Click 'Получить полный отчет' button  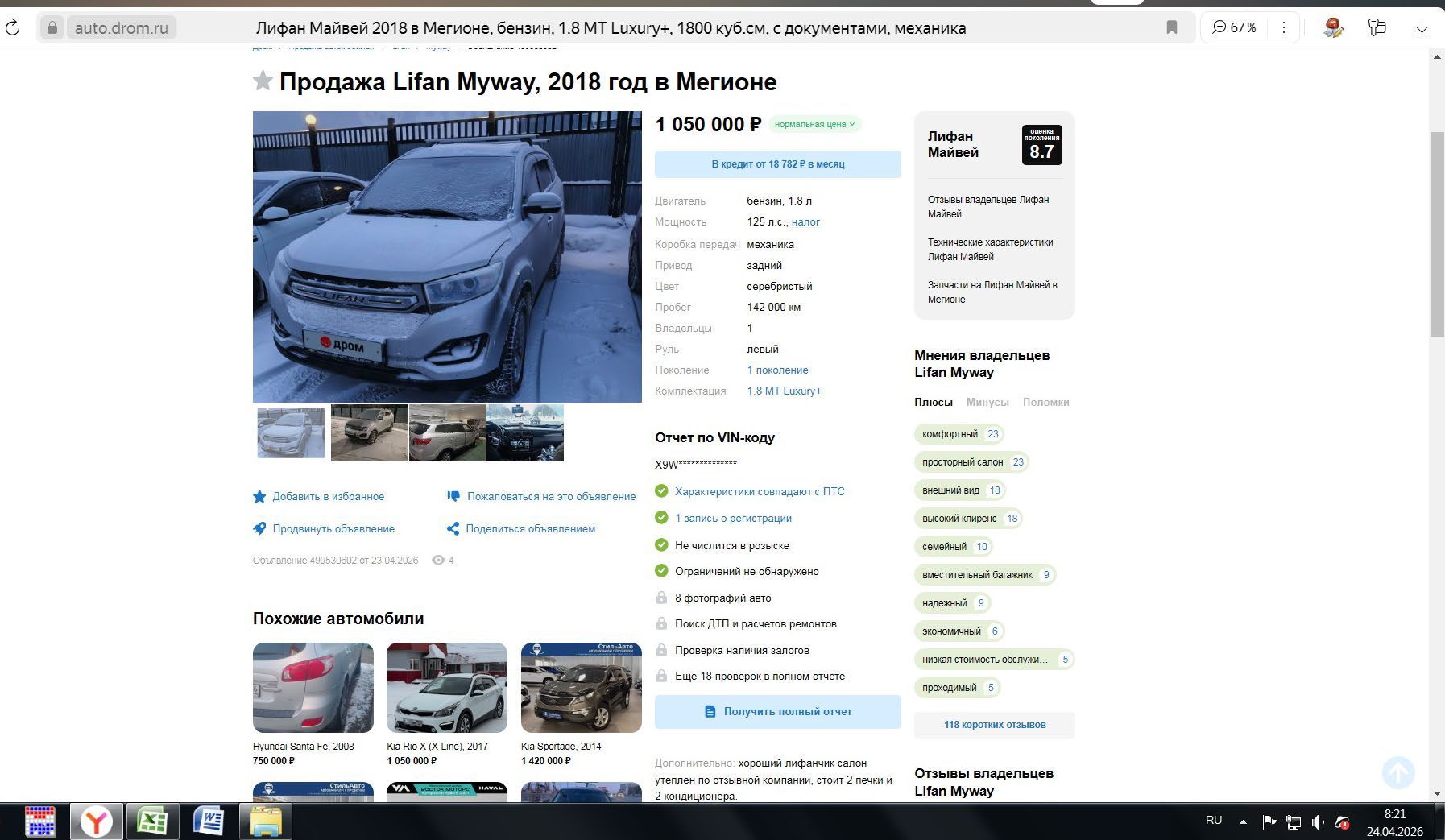[778, 712]
